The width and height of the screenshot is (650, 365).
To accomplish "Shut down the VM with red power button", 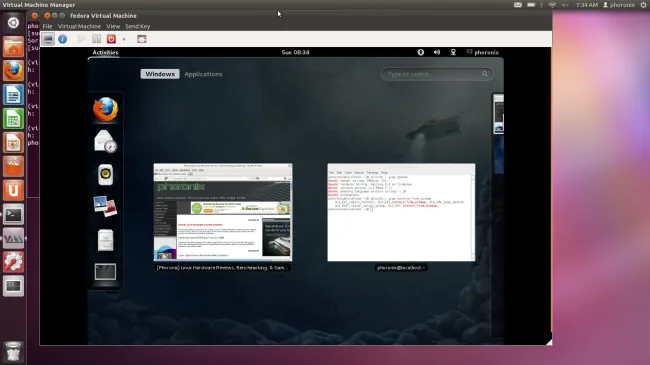I will tap(111, 39).
